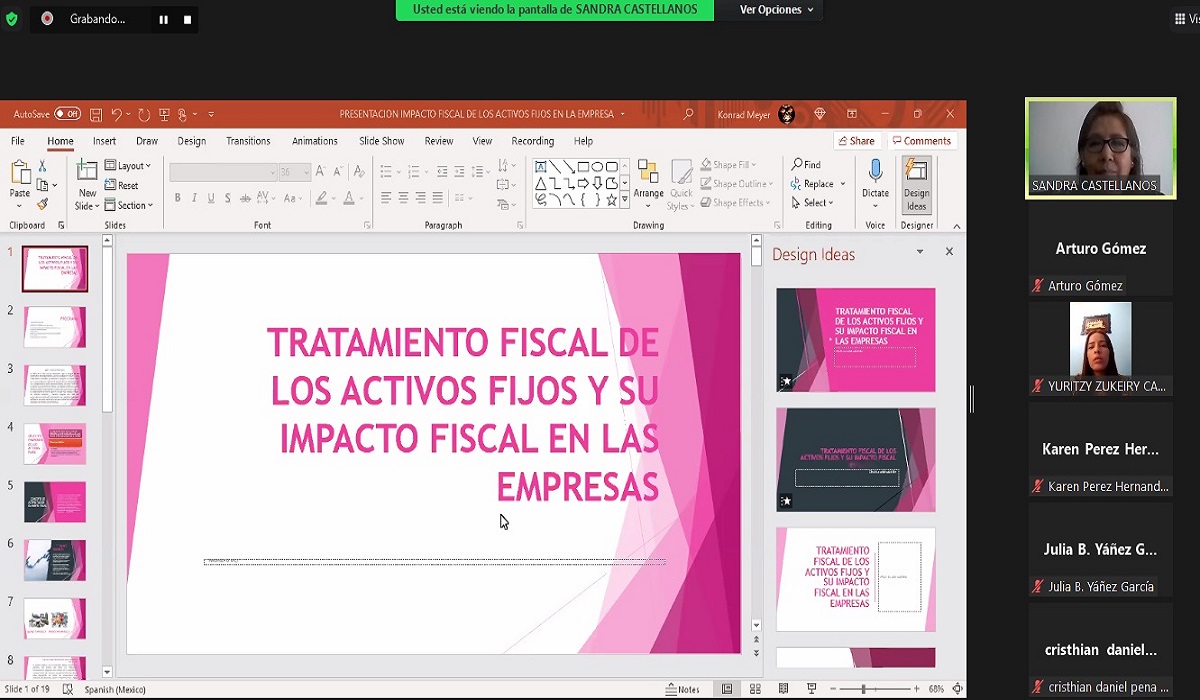Select slide 5 thumbnail
1200x700 pixels.
[x=55, y=502]
